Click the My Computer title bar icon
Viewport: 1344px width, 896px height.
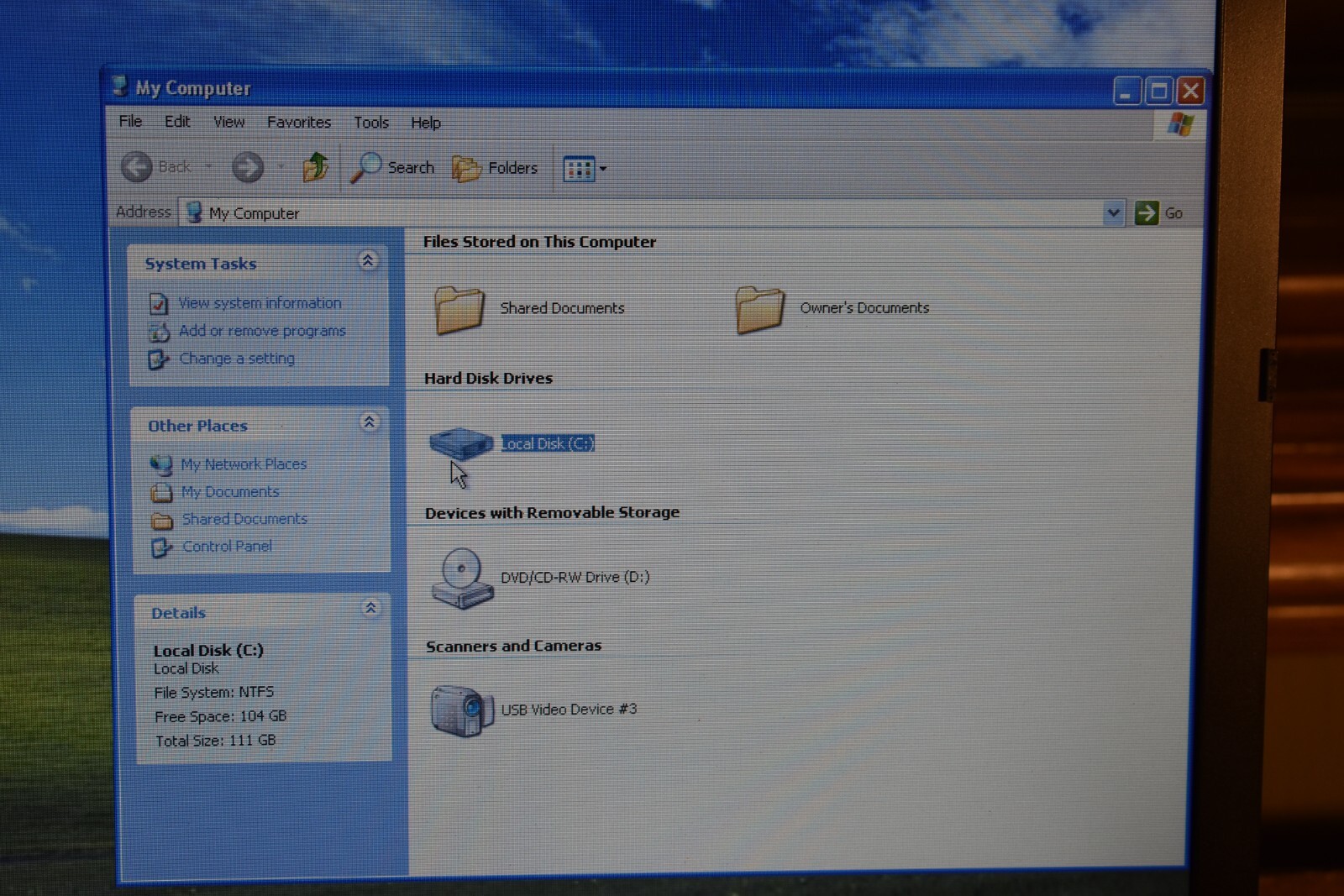coord(120,85)
